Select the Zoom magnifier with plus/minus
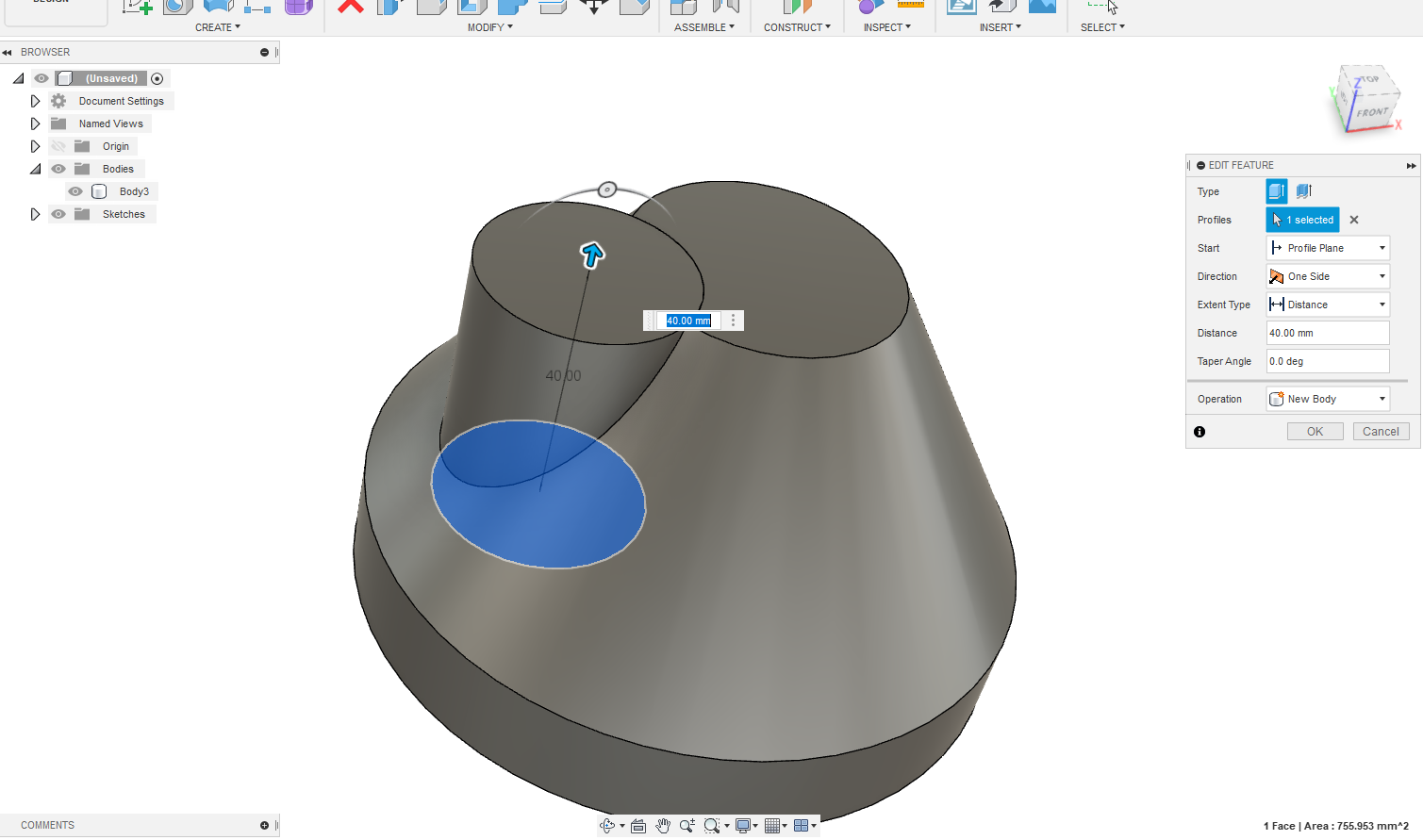1423x840 pixels. (687, 826)
